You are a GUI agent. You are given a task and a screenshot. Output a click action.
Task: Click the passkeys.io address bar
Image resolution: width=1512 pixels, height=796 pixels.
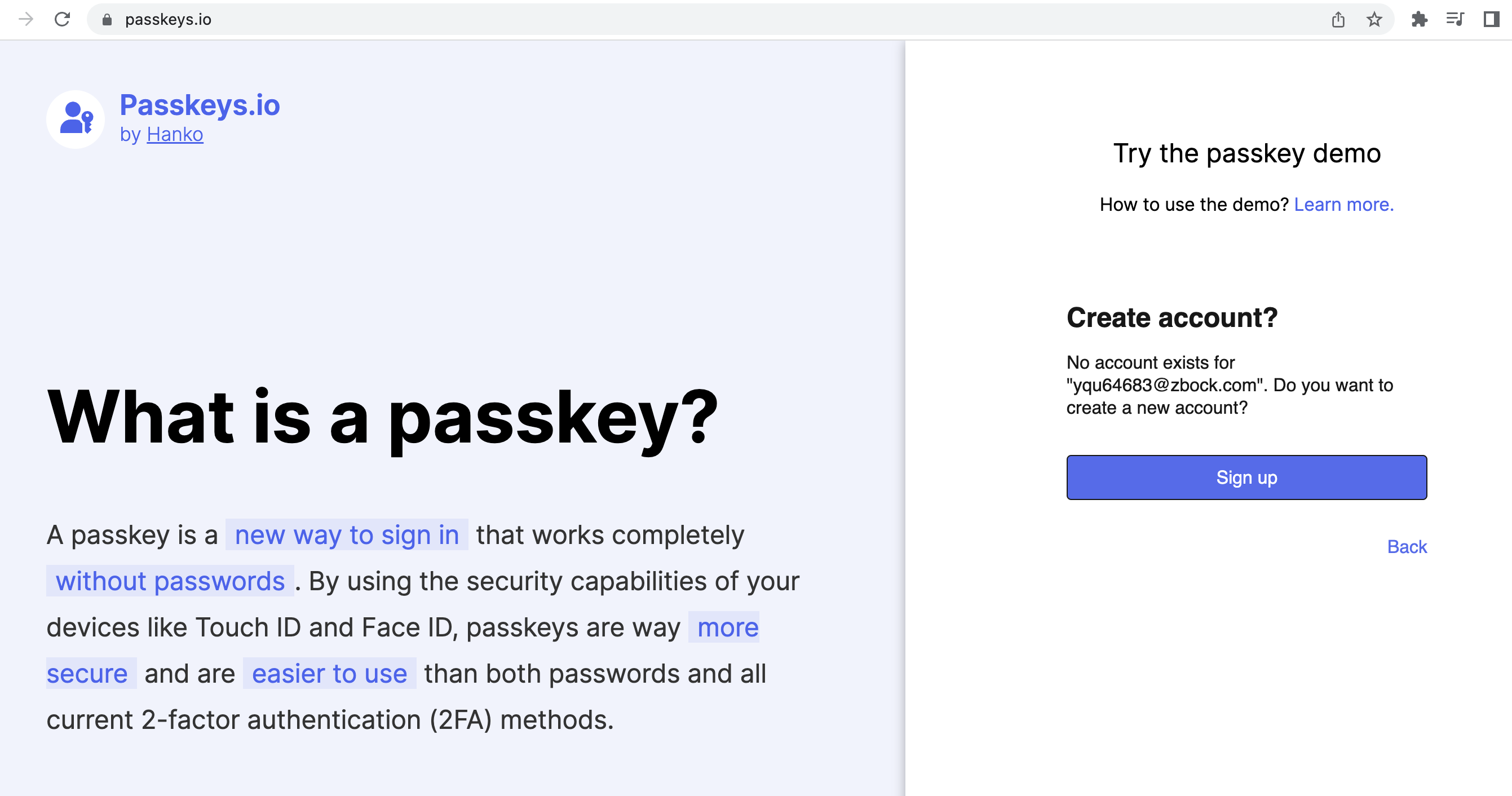tap(704, 19)
